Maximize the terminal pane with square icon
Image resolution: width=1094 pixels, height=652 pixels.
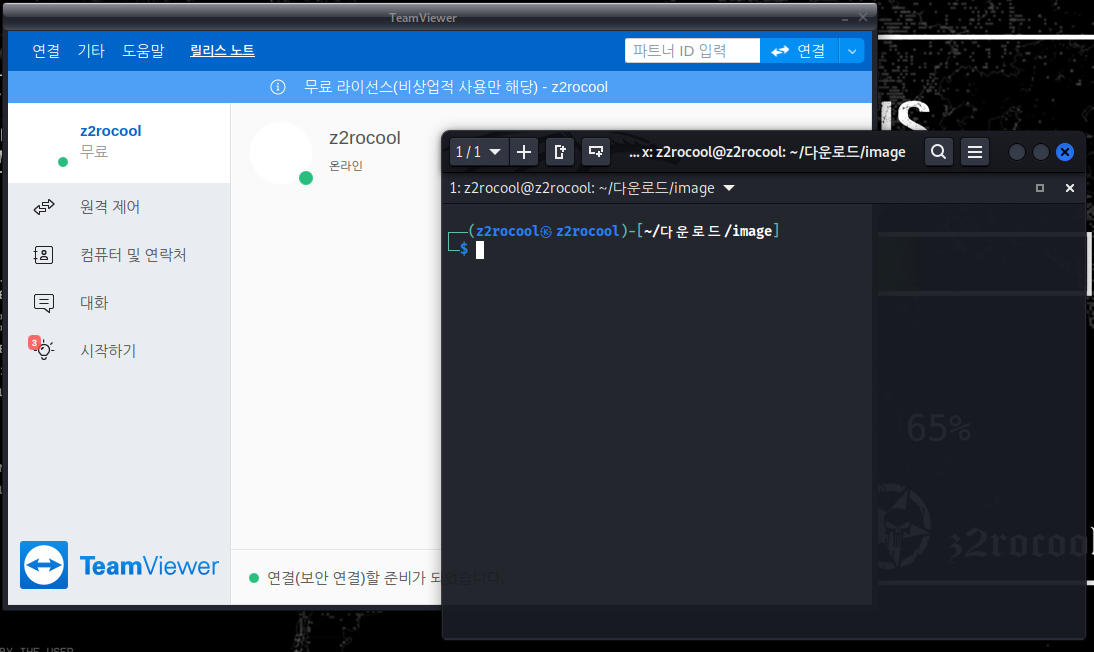[1040, 188]
